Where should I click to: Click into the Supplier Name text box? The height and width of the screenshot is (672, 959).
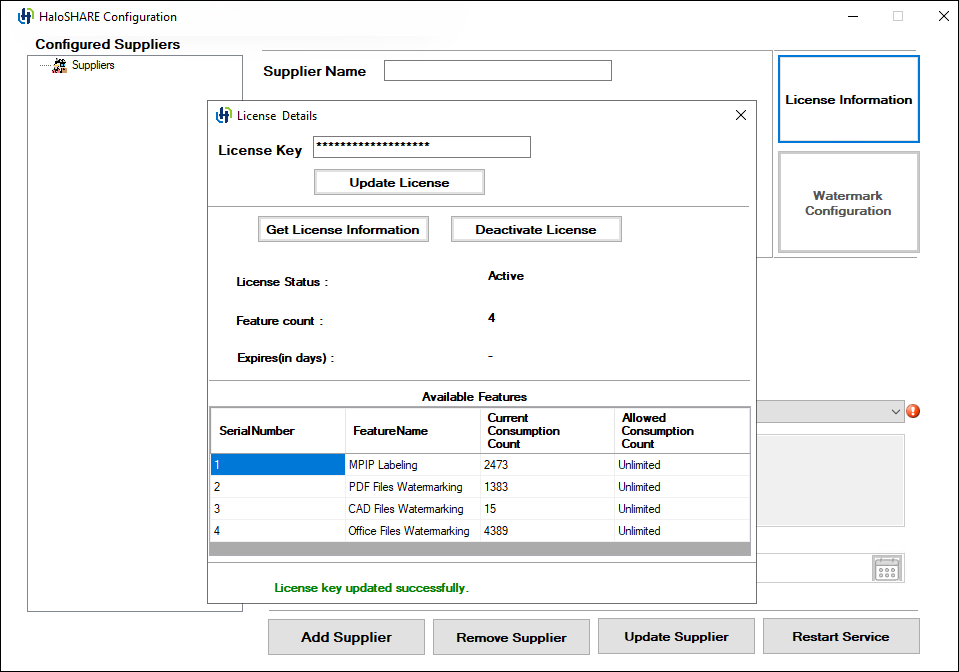[x=497, y=71]
